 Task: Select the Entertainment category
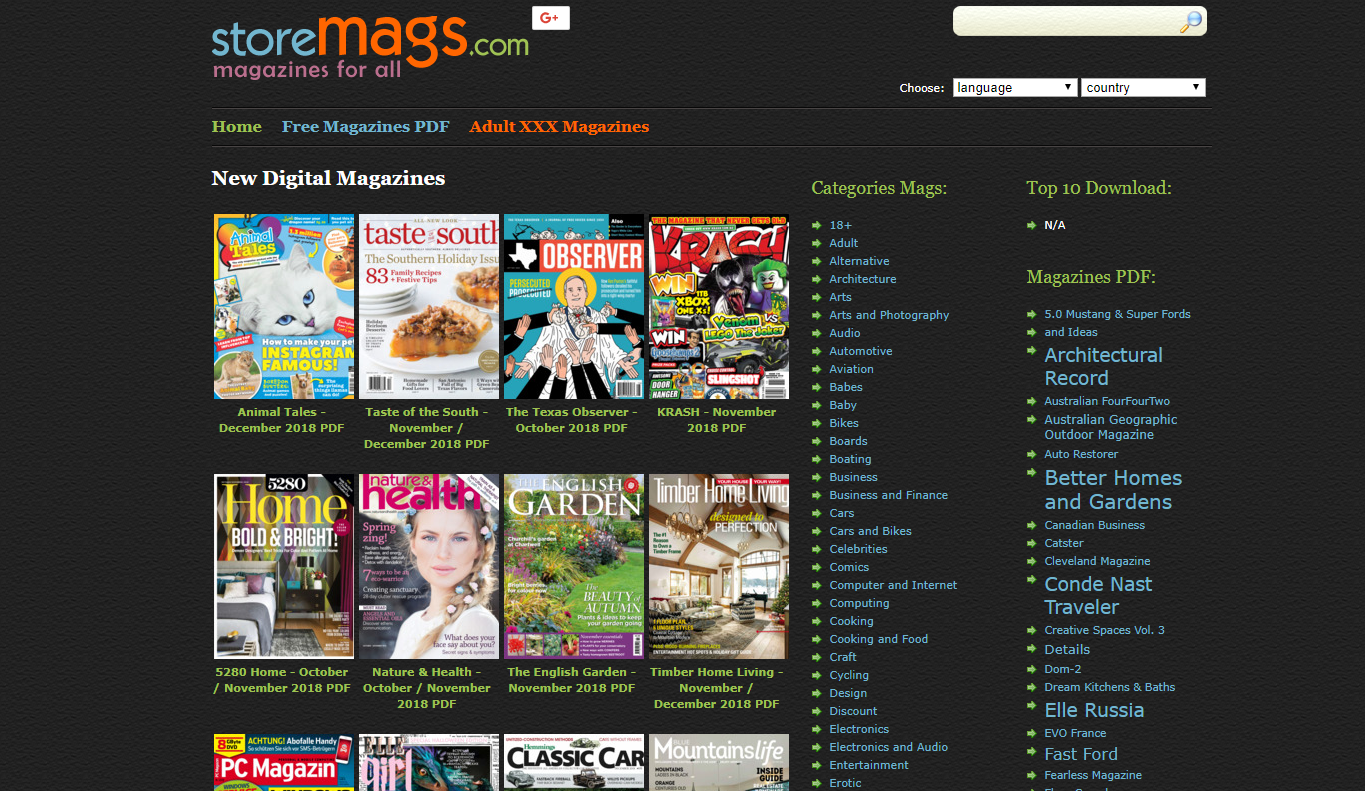pos(869,765)
